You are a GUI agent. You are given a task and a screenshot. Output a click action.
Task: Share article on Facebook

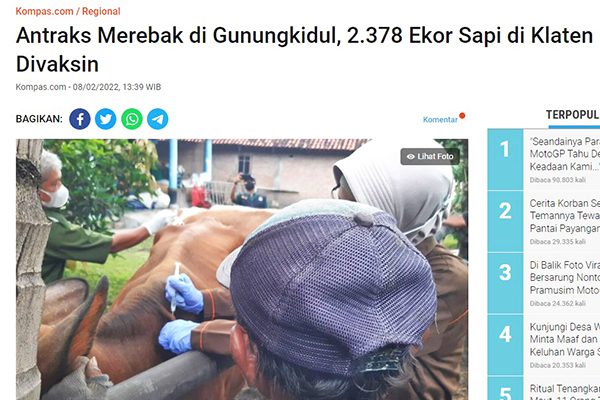point(80,119)
